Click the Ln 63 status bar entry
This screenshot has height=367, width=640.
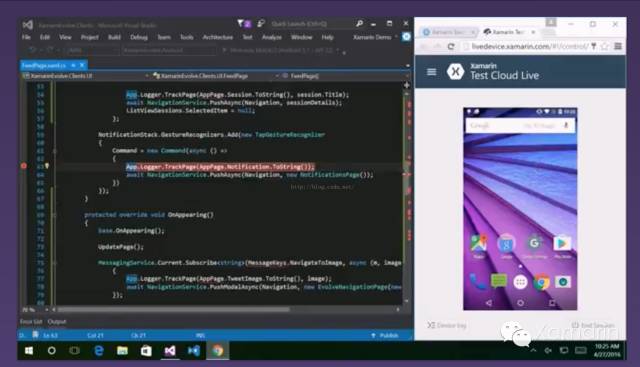point(50,335)
